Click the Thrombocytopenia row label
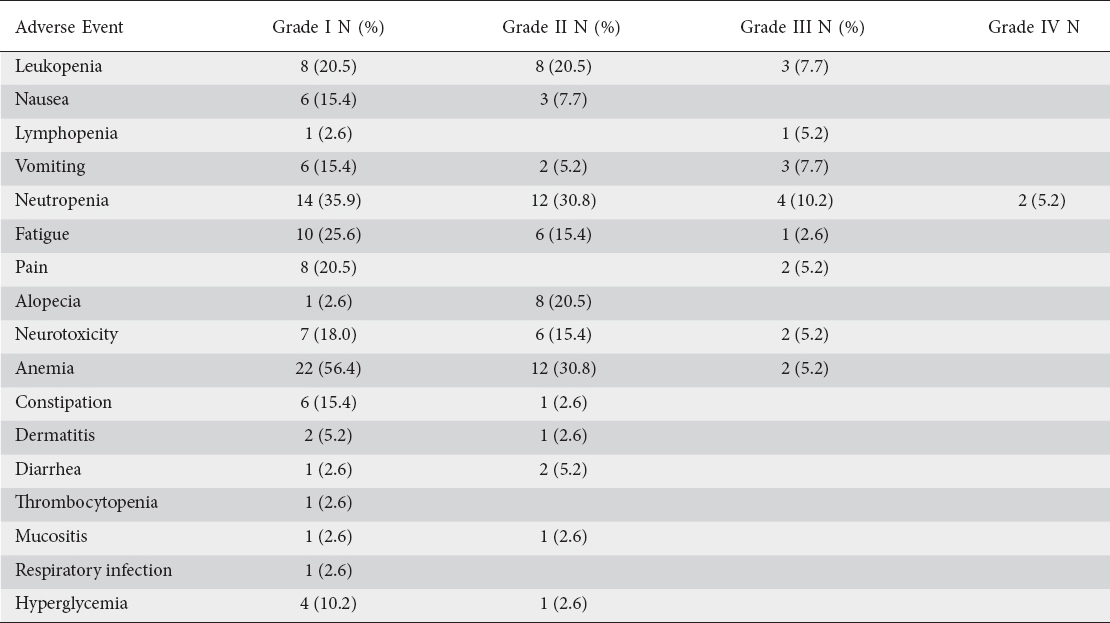 (86, 503)
